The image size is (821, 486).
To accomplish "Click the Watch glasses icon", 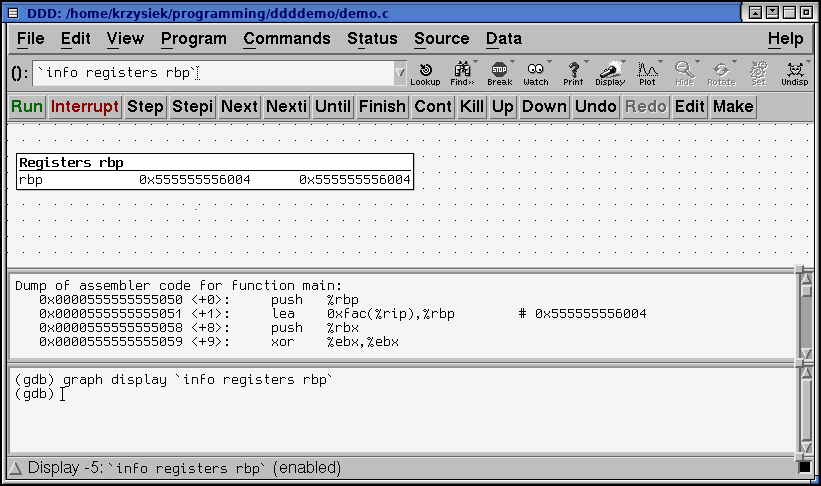I will pyautogui.click(x=536, y=74).
